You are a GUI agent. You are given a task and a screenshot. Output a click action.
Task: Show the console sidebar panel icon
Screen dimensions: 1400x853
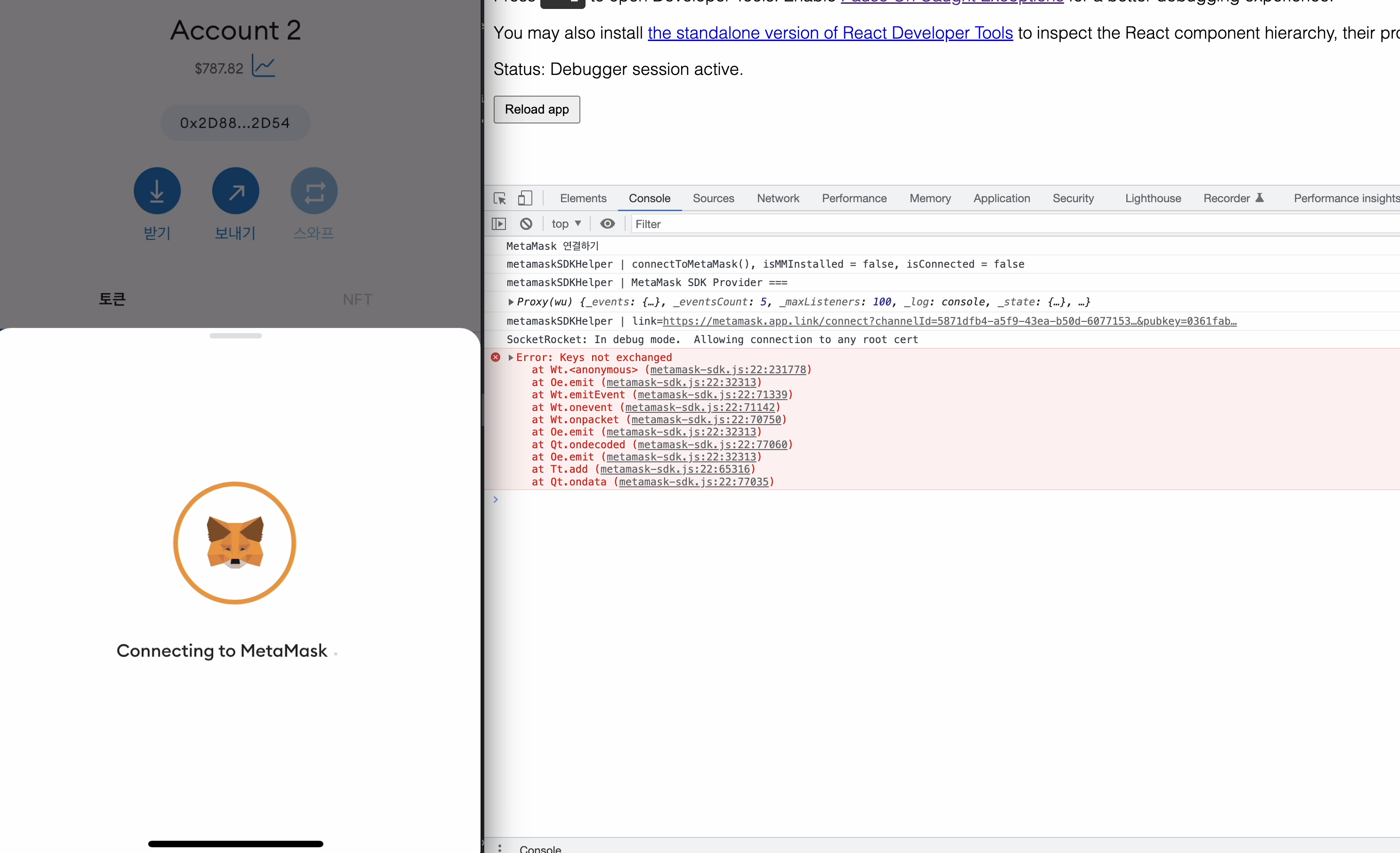pos(498,224)
